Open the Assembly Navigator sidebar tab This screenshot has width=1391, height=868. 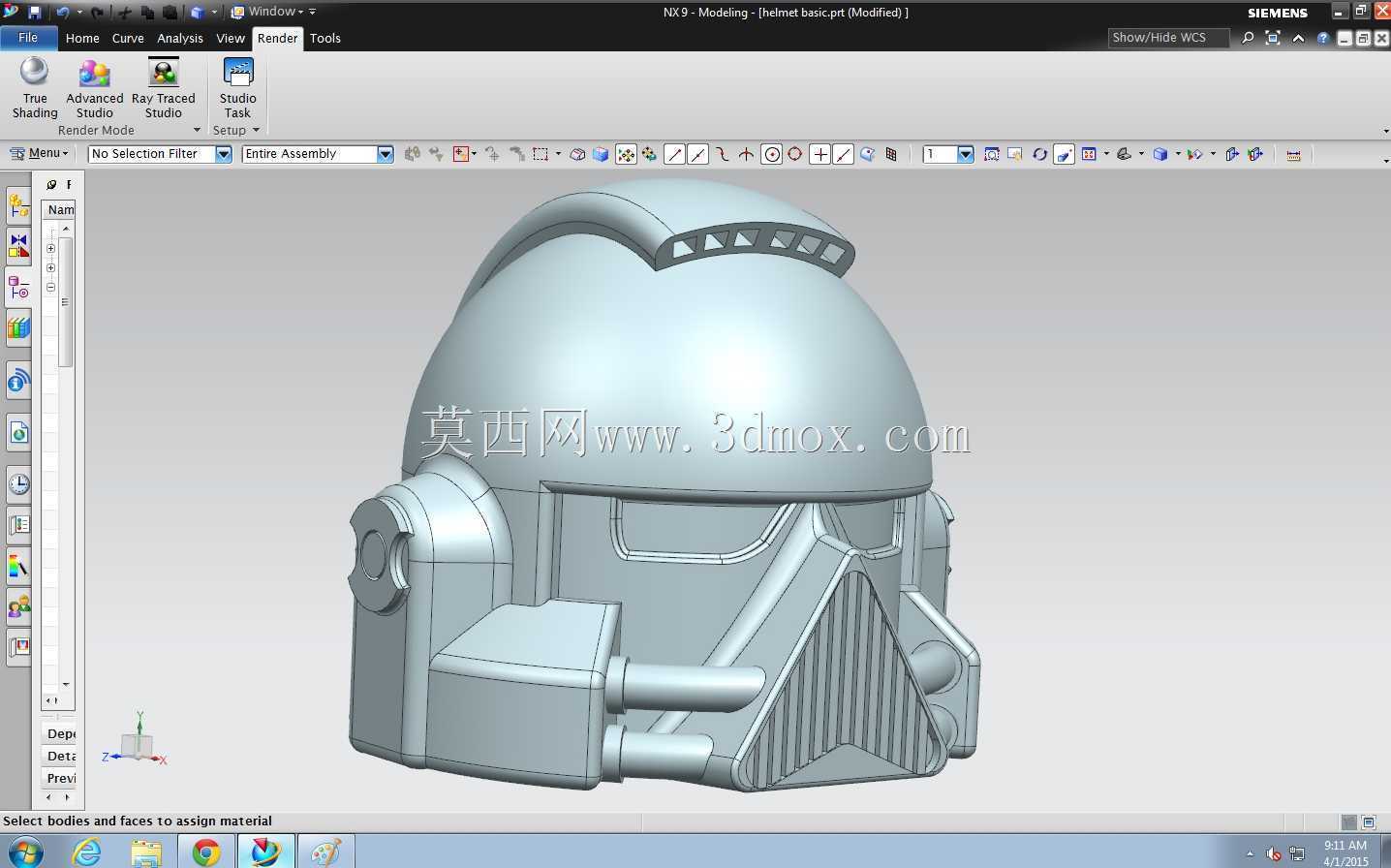(18, 205)
